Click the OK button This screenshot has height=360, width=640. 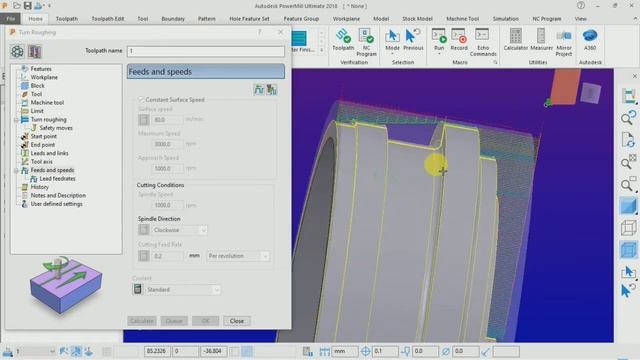pos(205,321)
